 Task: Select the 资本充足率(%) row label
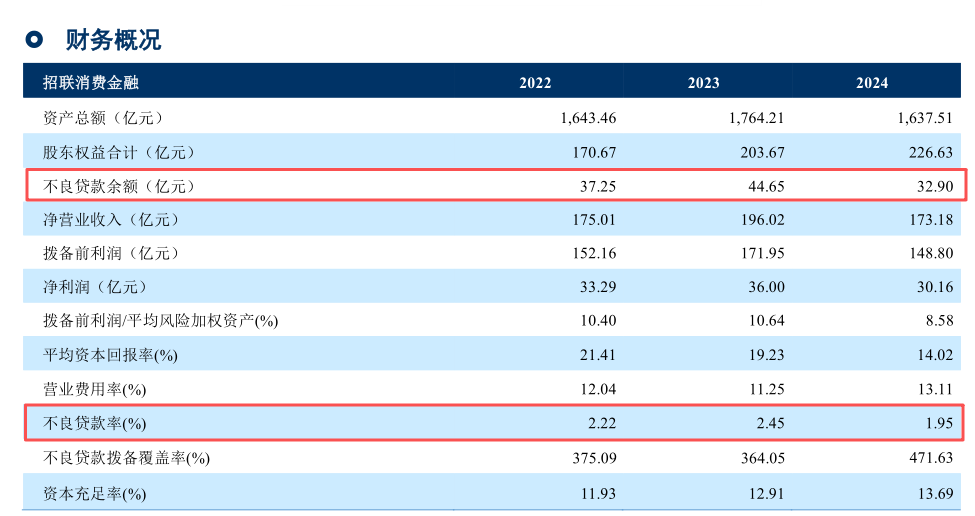[x=95, y=494]
